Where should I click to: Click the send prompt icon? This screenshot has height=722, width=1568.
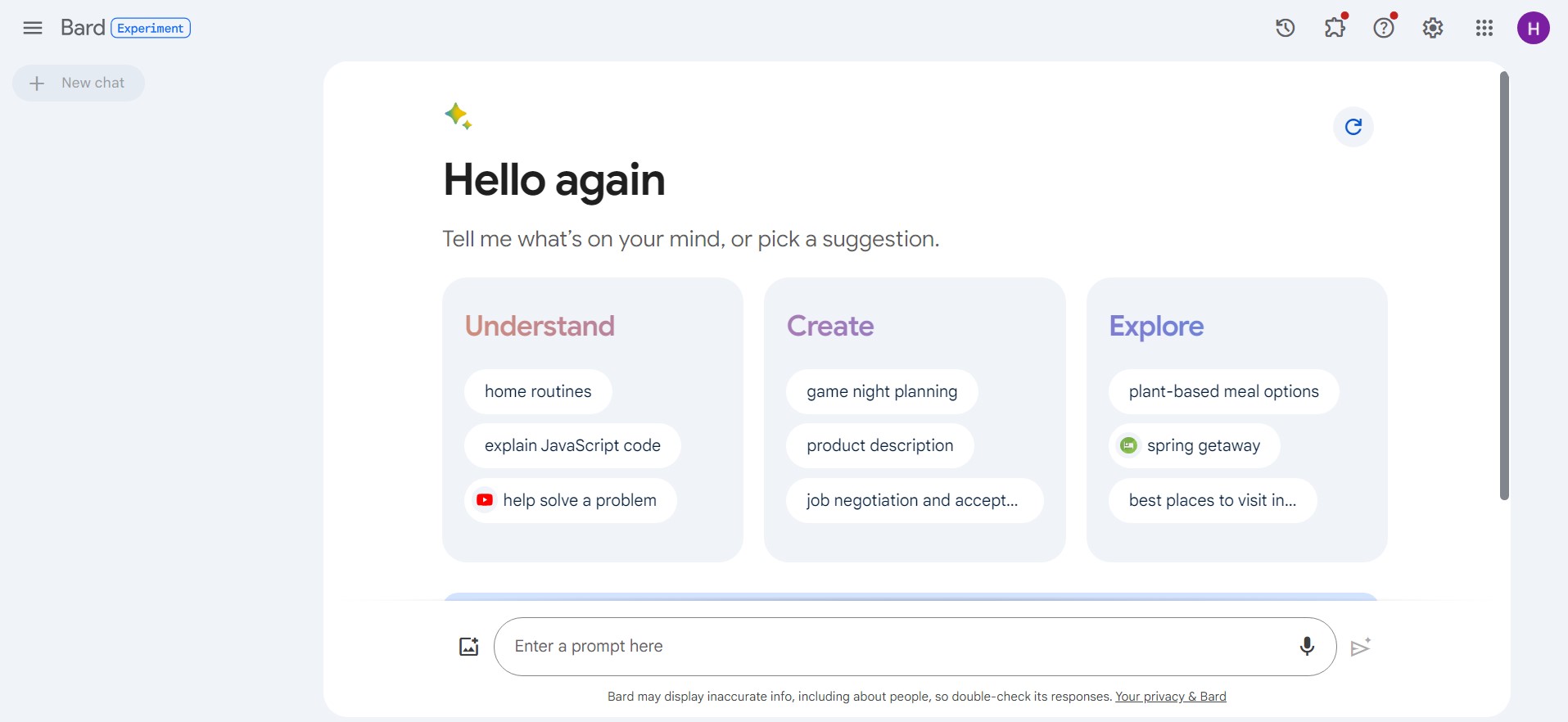coord(1361,646)
